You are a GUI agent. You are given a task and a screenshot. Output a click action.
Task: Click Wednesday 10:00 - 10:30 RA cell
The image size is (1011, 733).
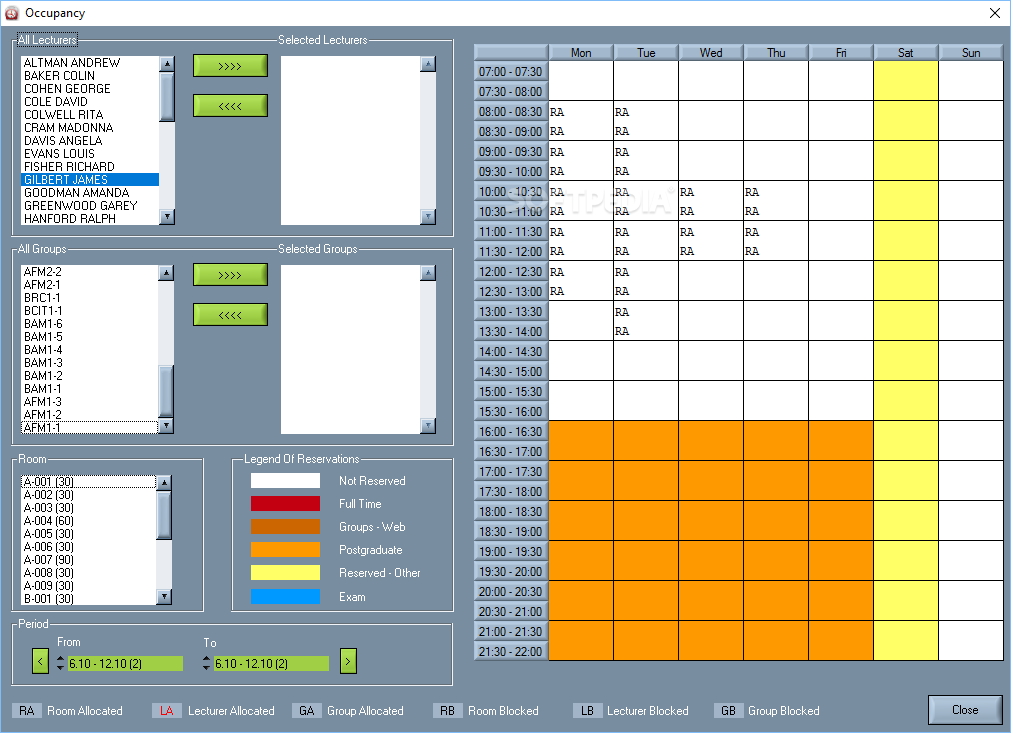click(x=711, y=191)
